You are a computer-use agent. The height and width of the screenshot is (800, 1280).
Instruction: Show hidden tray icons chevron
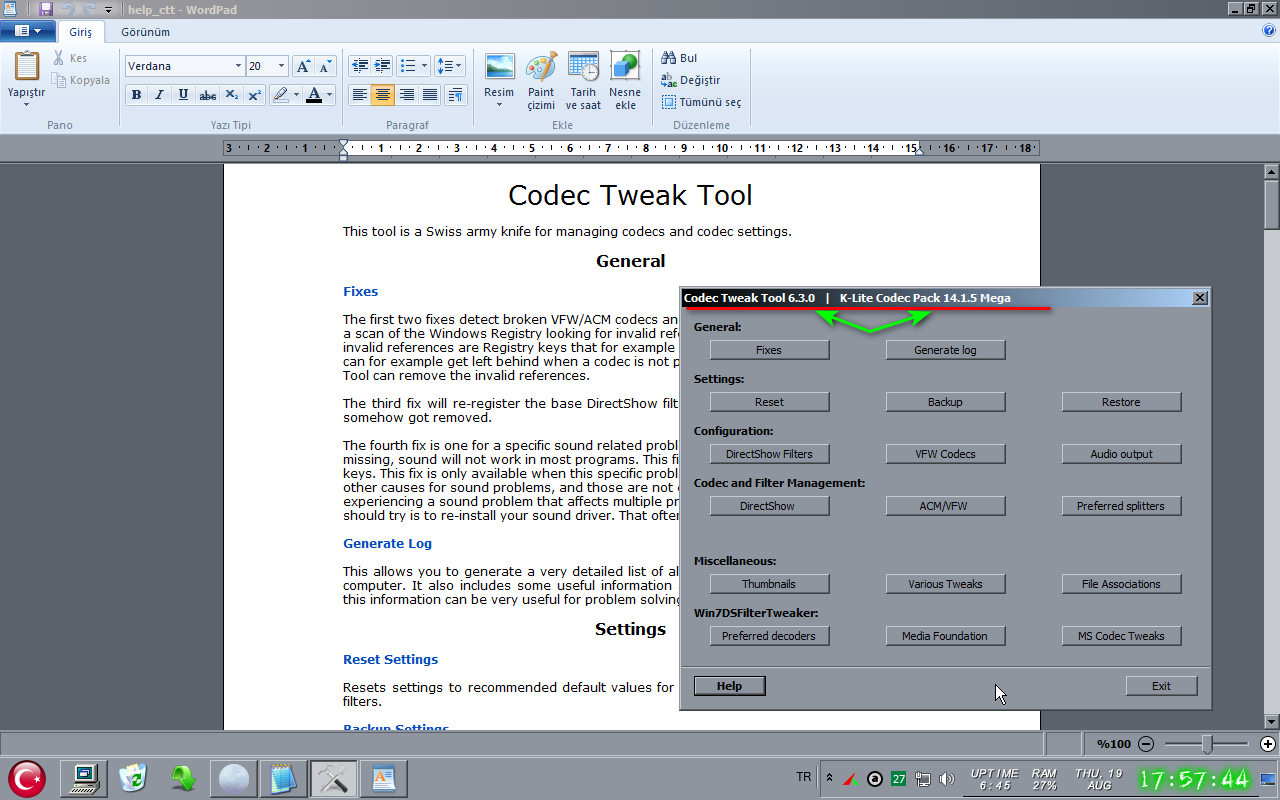(x=829, y=778)
